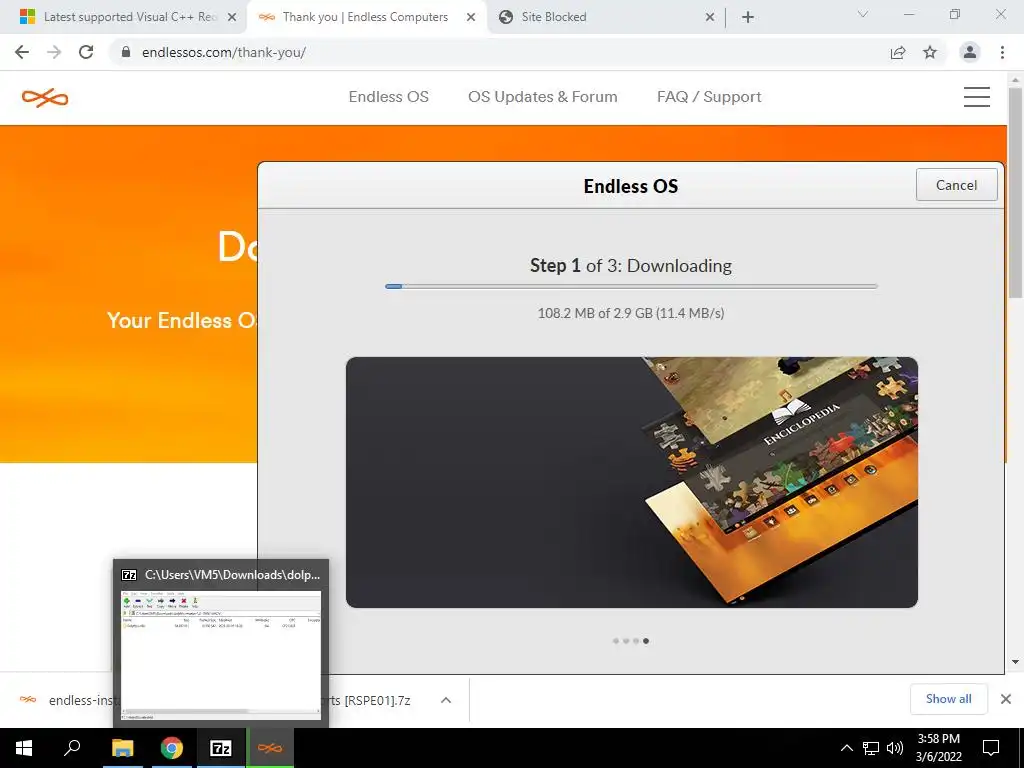Open the Windows Start menu
1024x768 pixels.
(x=24, y=748)
